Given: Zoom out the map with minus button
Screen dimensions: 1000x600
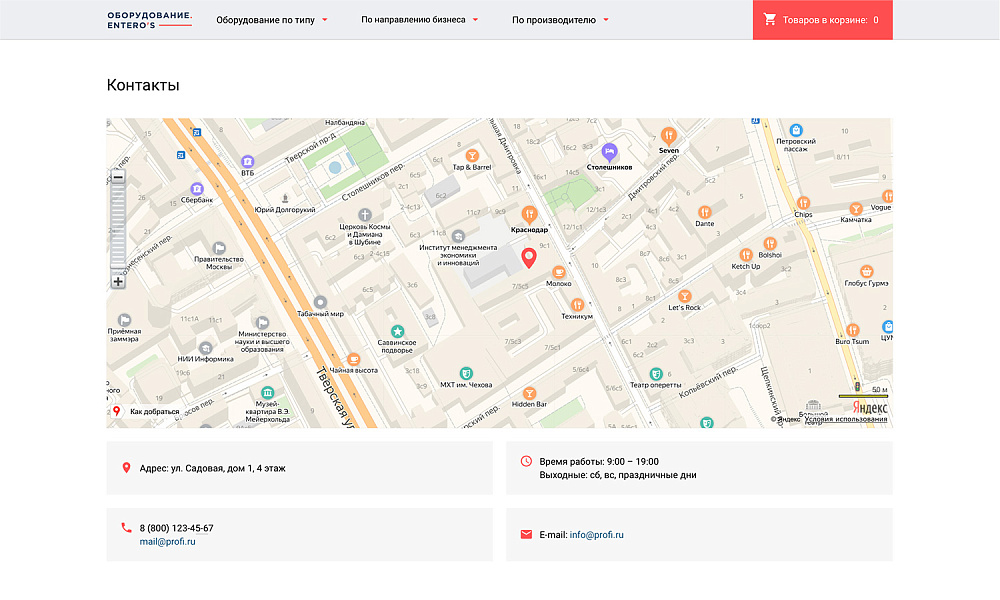Looking at the screenshot, I should [x=118, y=177].
